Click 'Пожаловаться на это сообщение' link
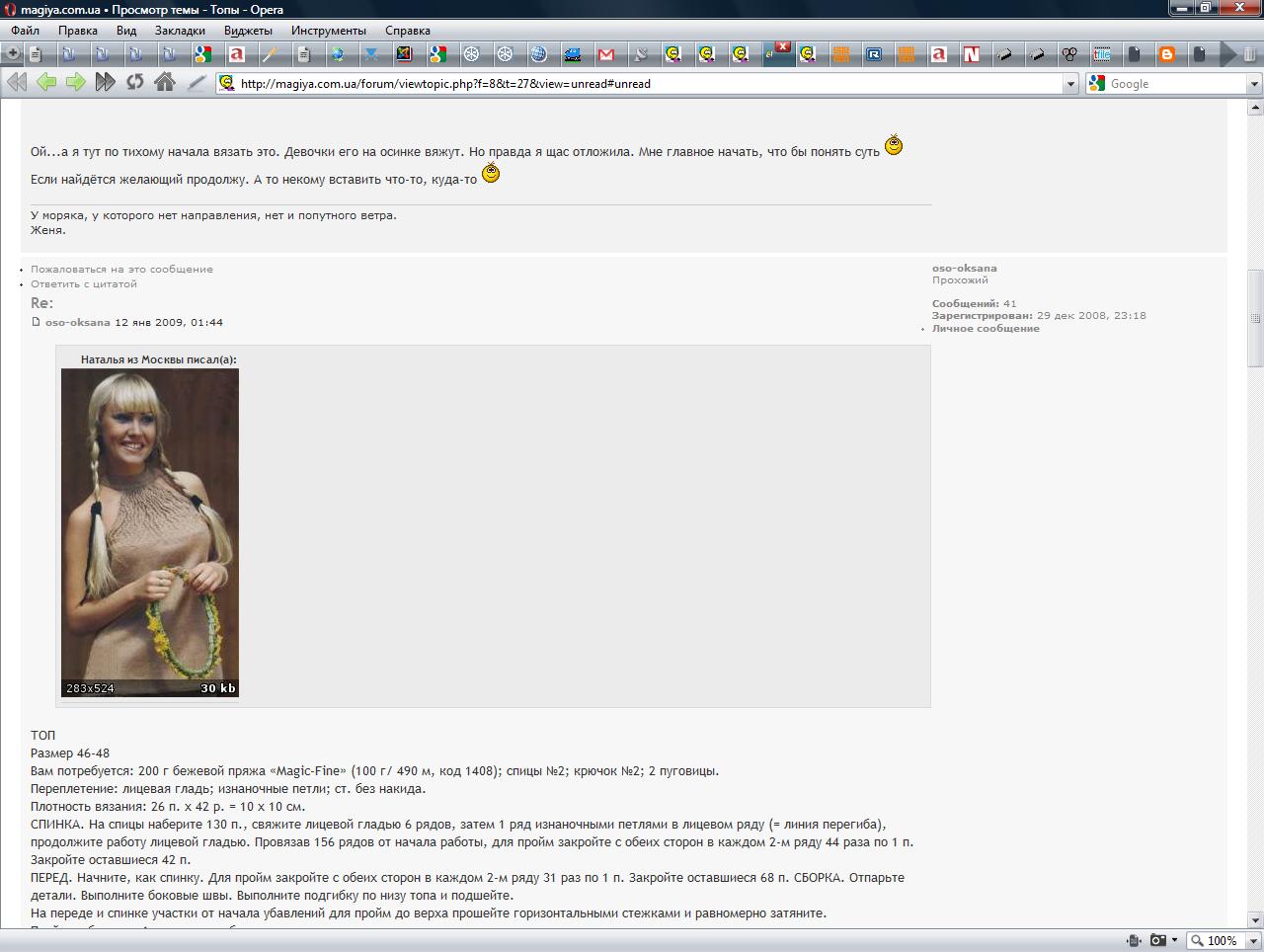This screenshot has width=1264, height=952. (x=121, y=269)
